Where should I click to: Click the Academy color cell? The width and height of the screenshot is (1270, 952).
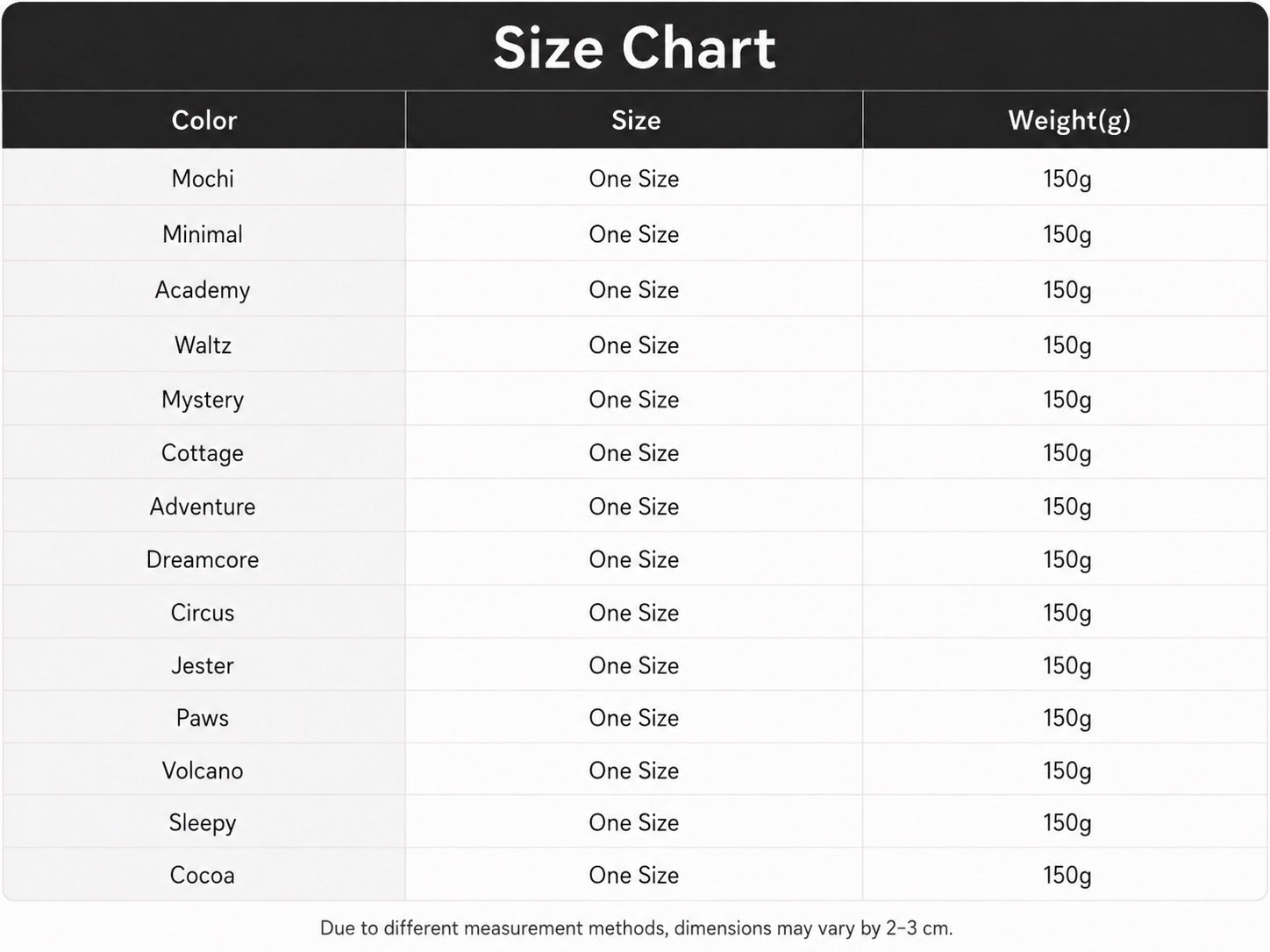point(203,290)
